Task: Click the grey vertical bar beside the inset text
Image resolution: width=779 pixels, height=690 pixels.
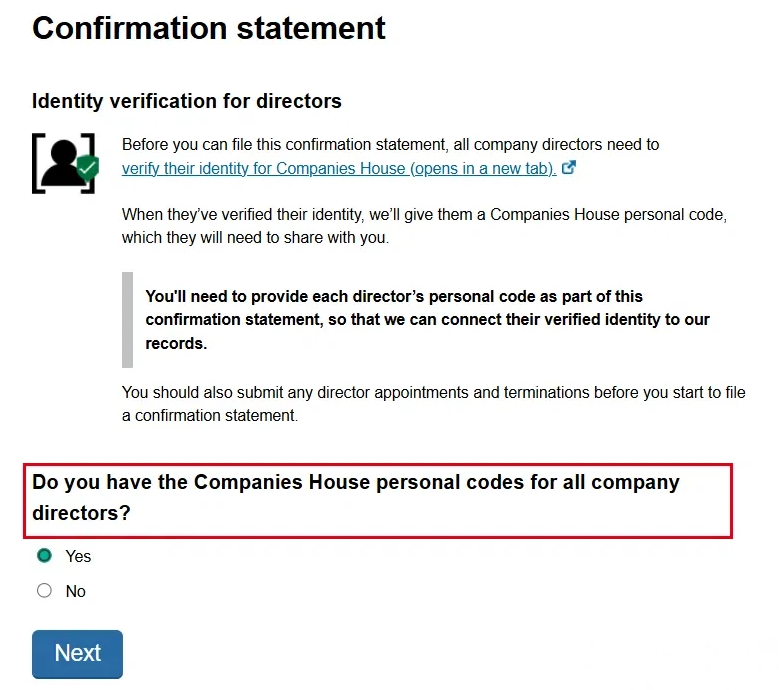Action: click(x=127, y=319)
